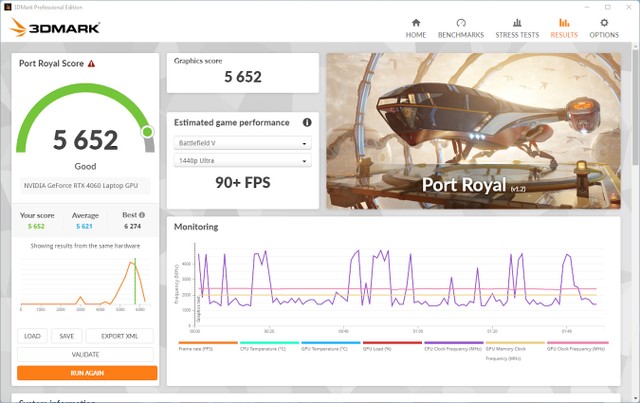Click the red warning icon beside Port Royal Score
Screen dimensions: 640x403
tap(91, 64)
